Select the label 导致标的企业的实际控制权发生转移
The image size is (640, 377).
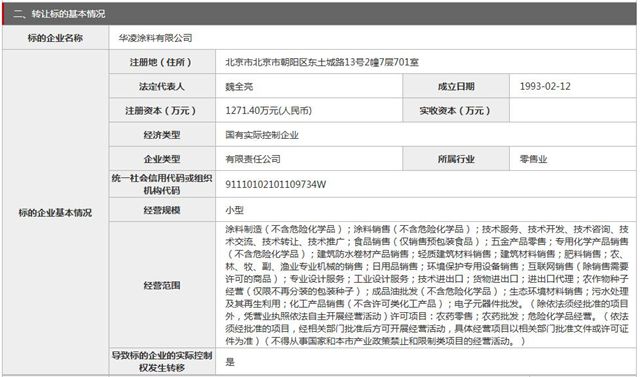click(162, 361)
